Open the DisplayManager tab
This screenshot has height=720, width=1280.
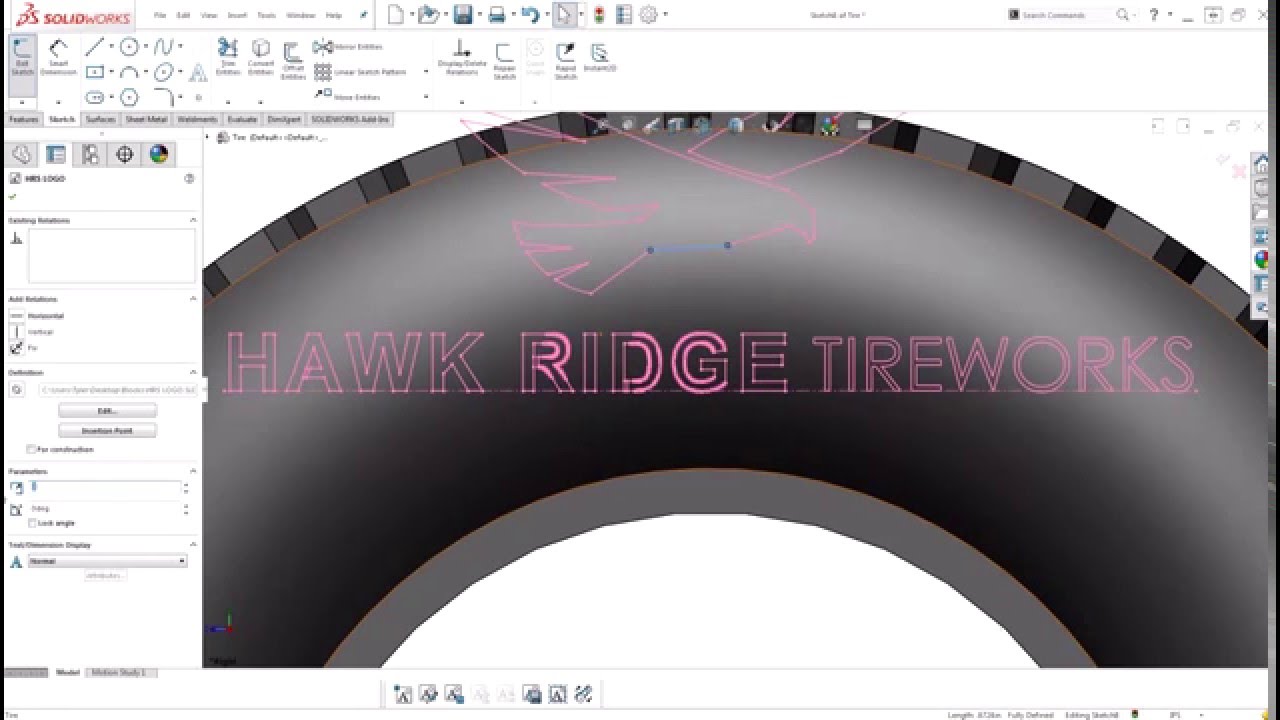159,154
